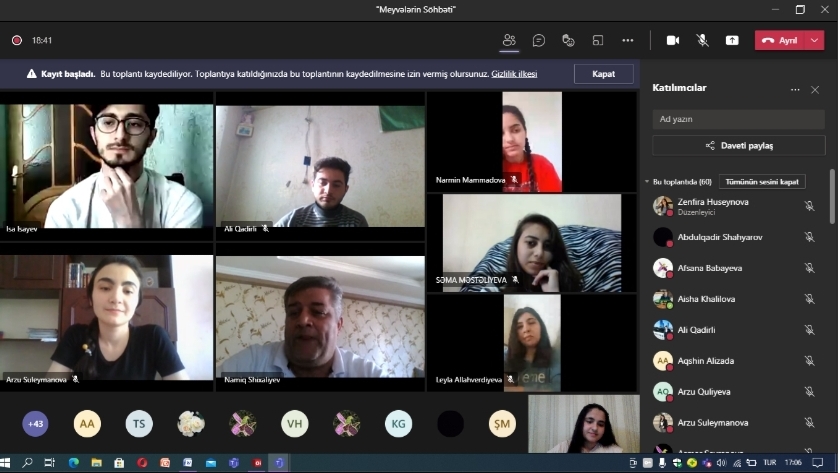Viewport: 840px width, 473px height.
Task: Show the +43 overflow participants
Action: 36,424
